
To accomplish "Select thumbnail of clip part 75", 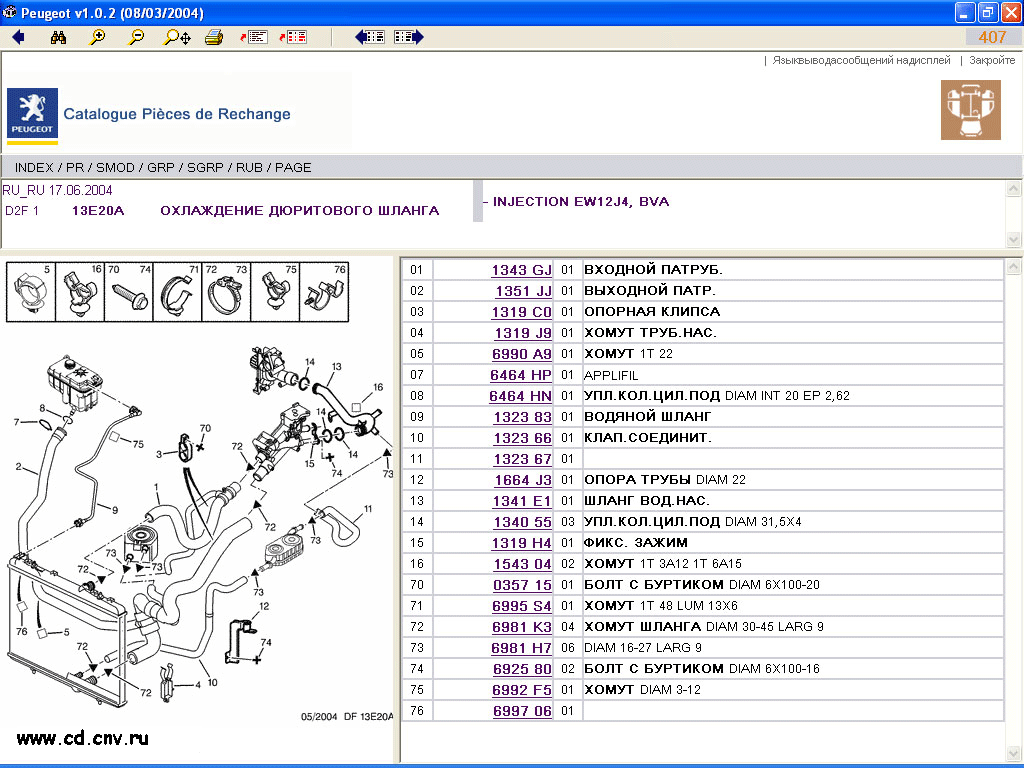I will click(x=276, y=292).
